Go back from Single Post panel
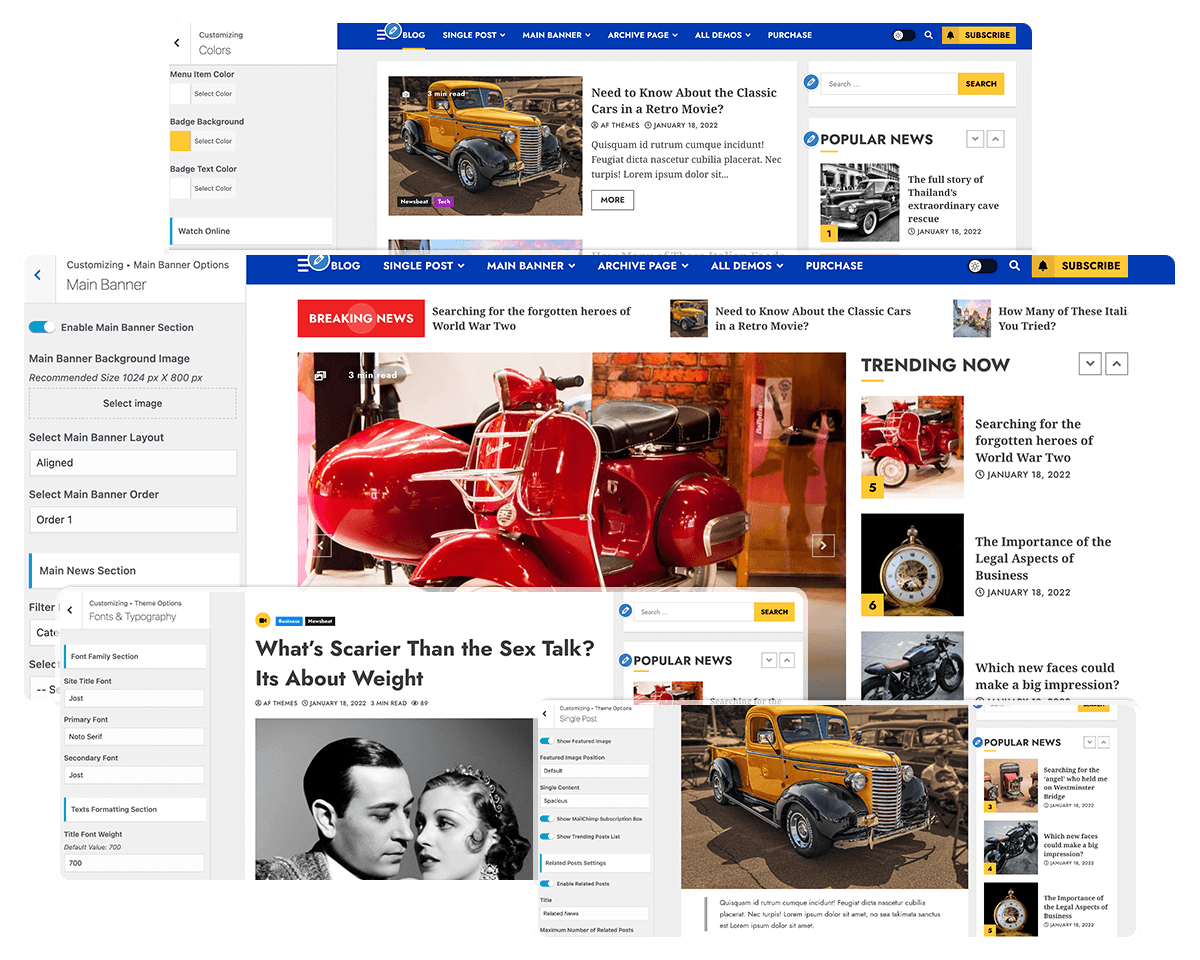The width and height of the screenshot is (1200, 960). point(545,714)
